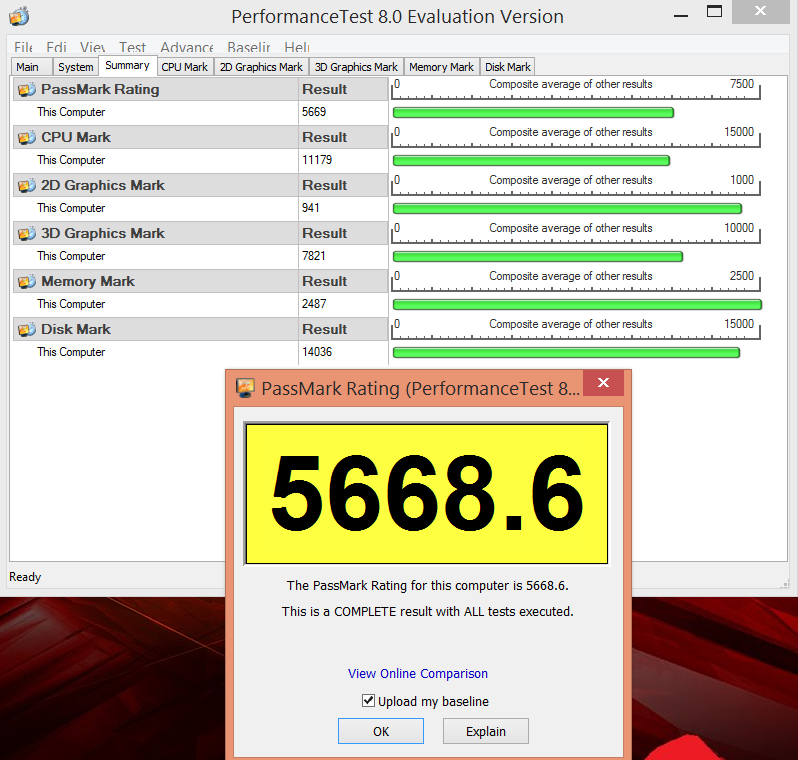
Task: Click This Computer under Disk Mark
Action: [x=71, y=352]
